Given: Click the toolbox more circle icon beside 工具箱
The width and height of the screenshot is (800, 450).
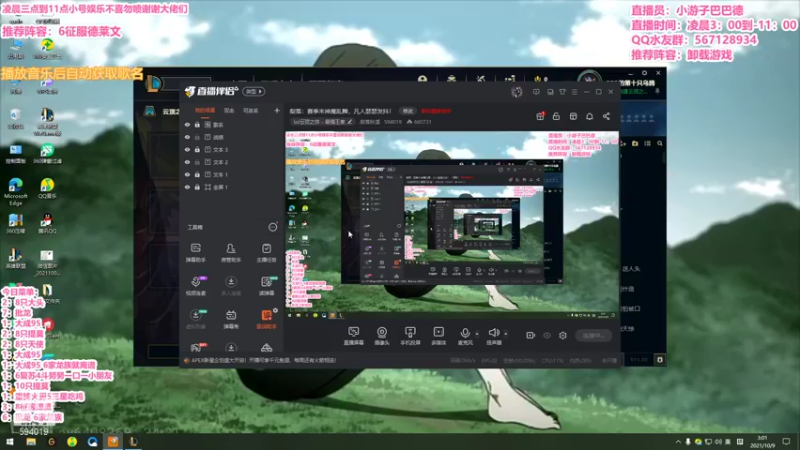Looking at the screenshot, I should pos(273,227).
